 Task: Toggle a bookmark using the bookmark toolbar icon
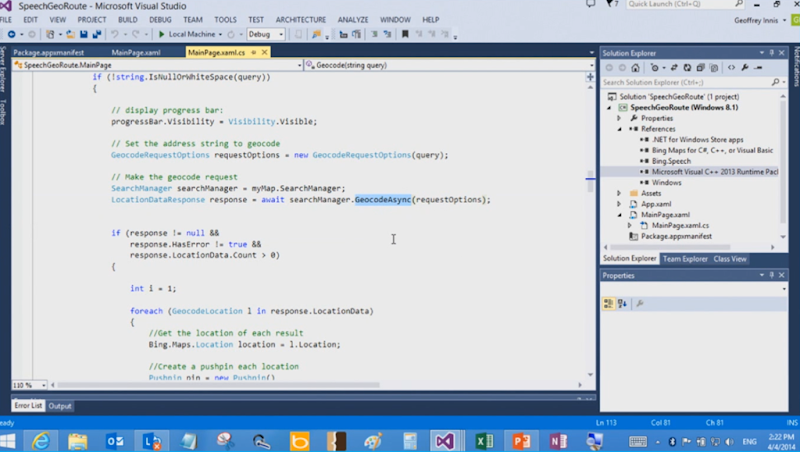coord(405,34)
